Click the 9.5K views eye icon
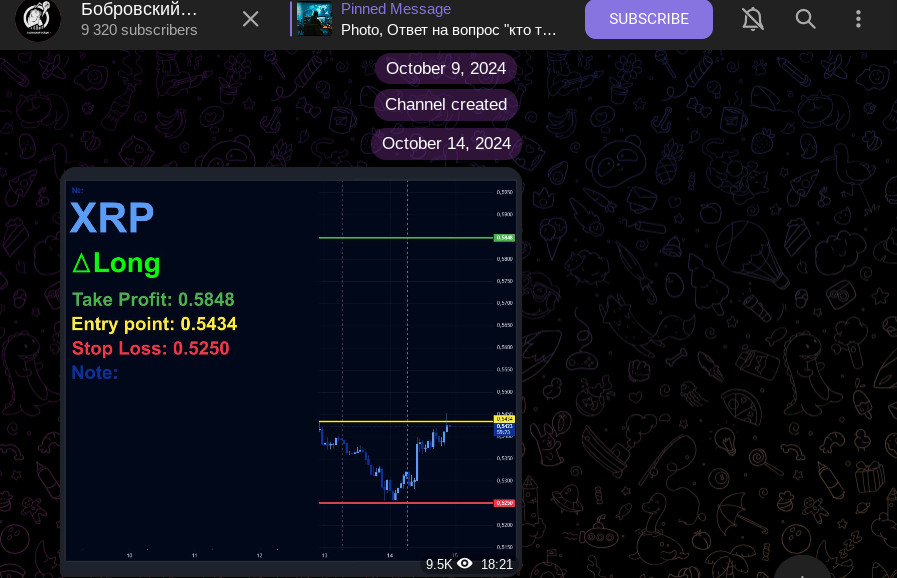Viewport: 897px width, 578px height. (465, 564)
